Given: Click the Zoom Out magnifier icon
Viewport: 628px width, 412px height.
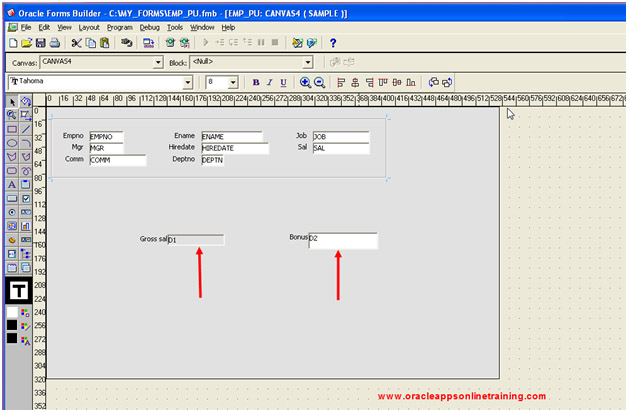Looking at the screenshot, I should (x=319, y=82).
